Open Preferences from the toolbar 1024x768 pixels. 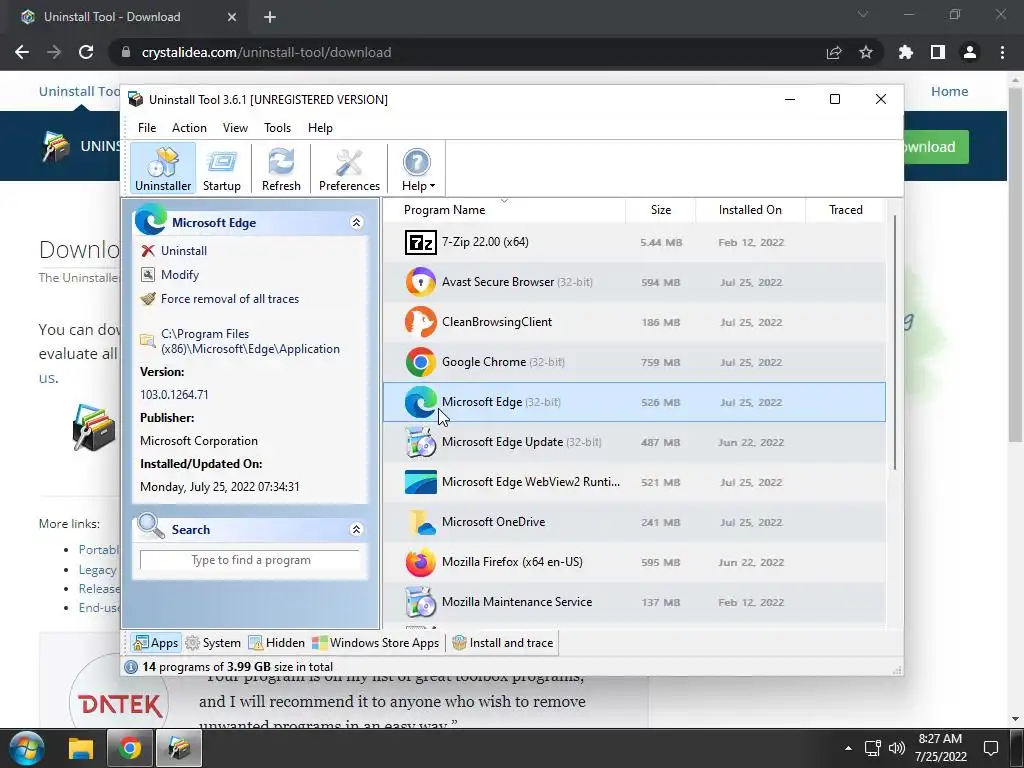pos(349,169)
